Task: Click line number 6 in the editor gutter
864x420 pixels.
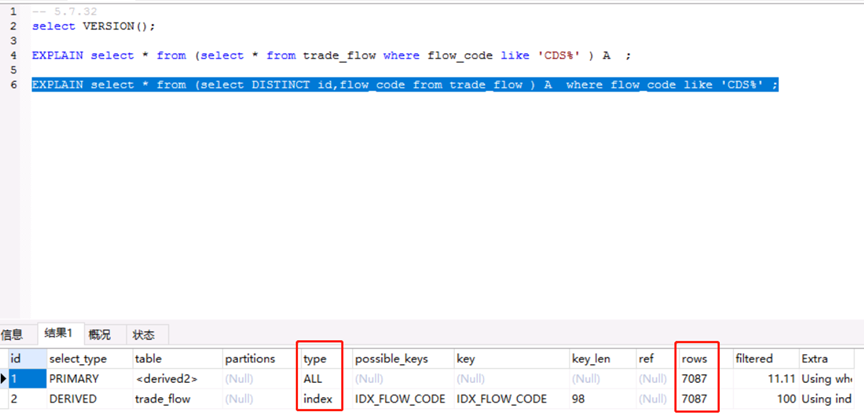Action: tap(13, 84)
